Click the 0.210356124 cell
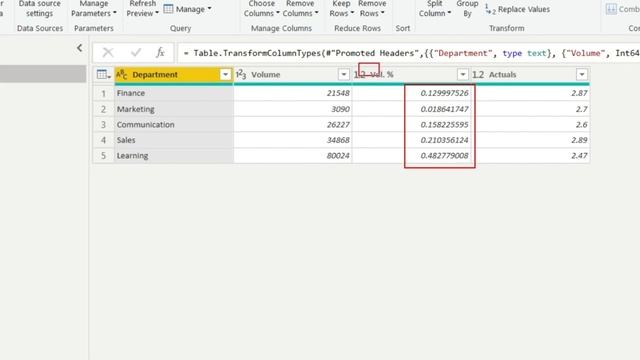 (411, 140)
